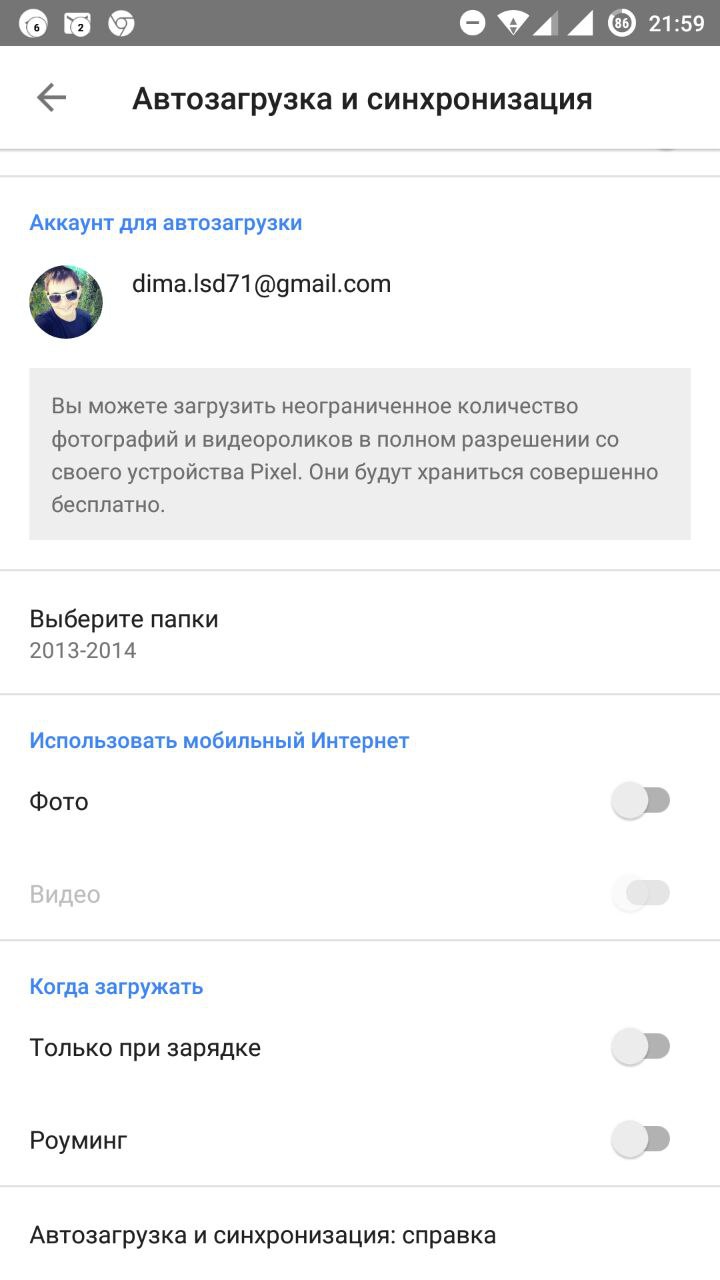Tap the account profile picture

(x=66, y=302)
